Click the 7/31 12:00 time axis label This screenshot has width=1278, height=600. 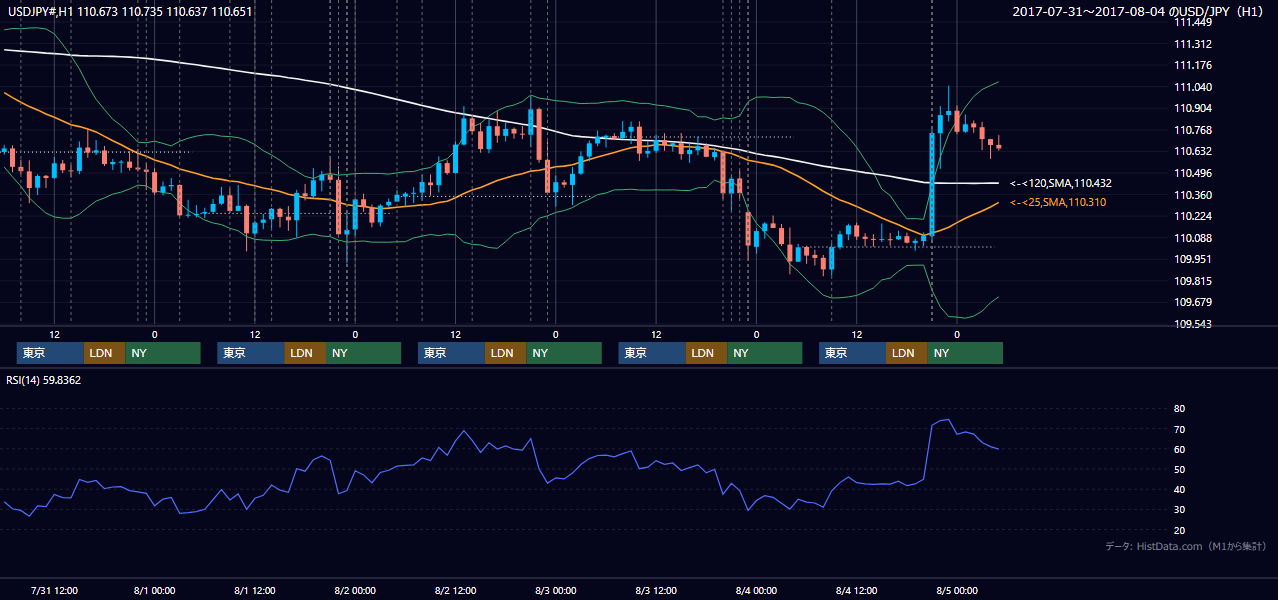tap(54, 590)
